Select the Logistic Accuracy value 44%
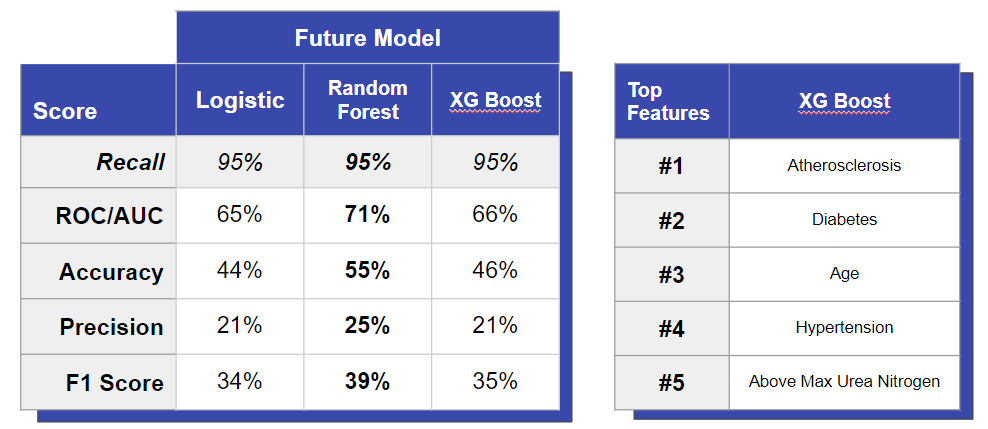988x429 pixels. point(240,270)
